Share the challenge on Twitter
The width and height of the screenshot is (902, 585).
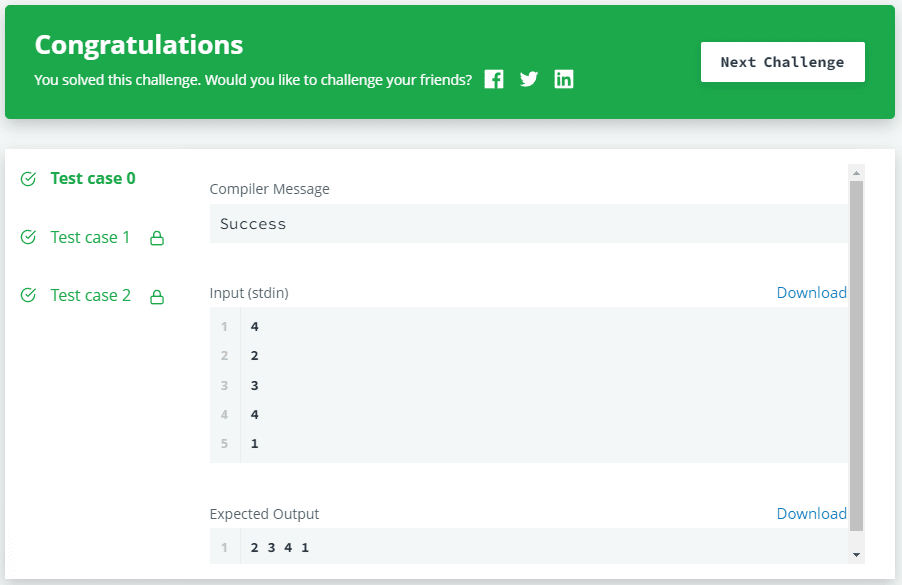[529, 80]
